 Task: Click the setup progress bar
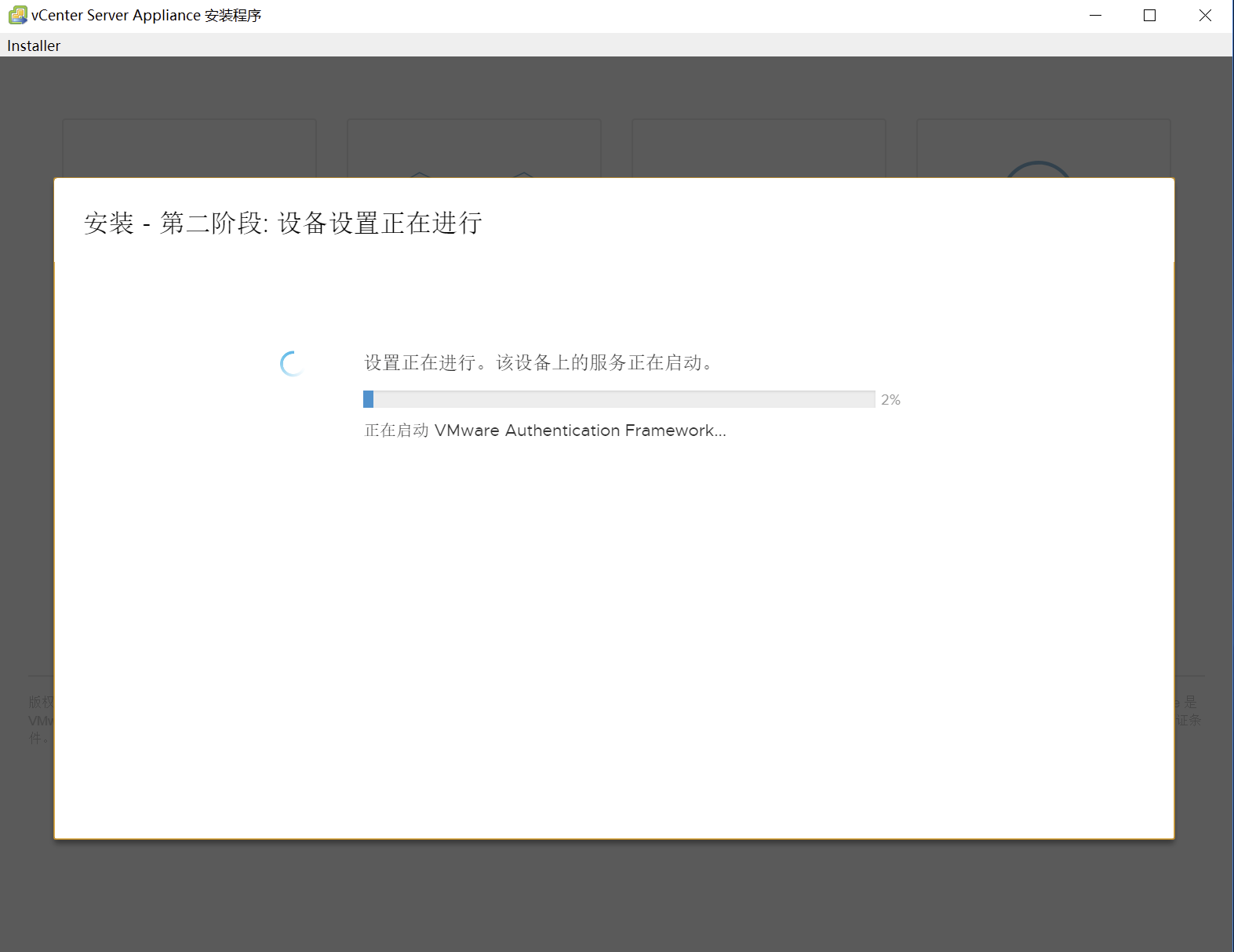[619, 399]
